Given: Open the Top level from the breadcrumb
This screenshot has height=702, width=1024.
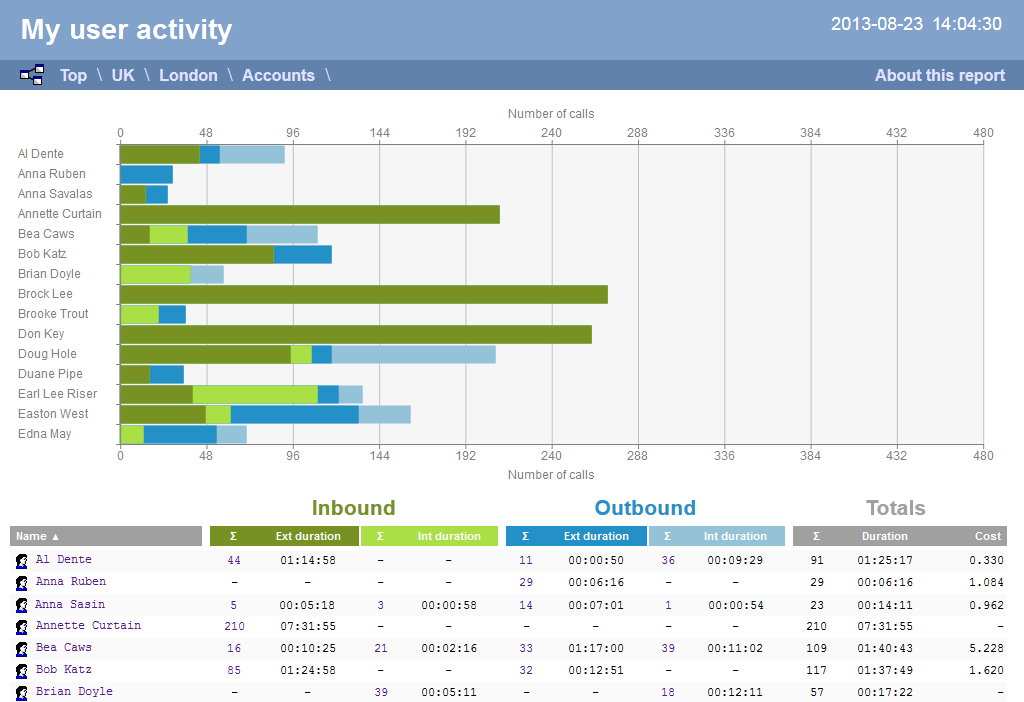Looking at the screenshot, I should click(73, 75).
